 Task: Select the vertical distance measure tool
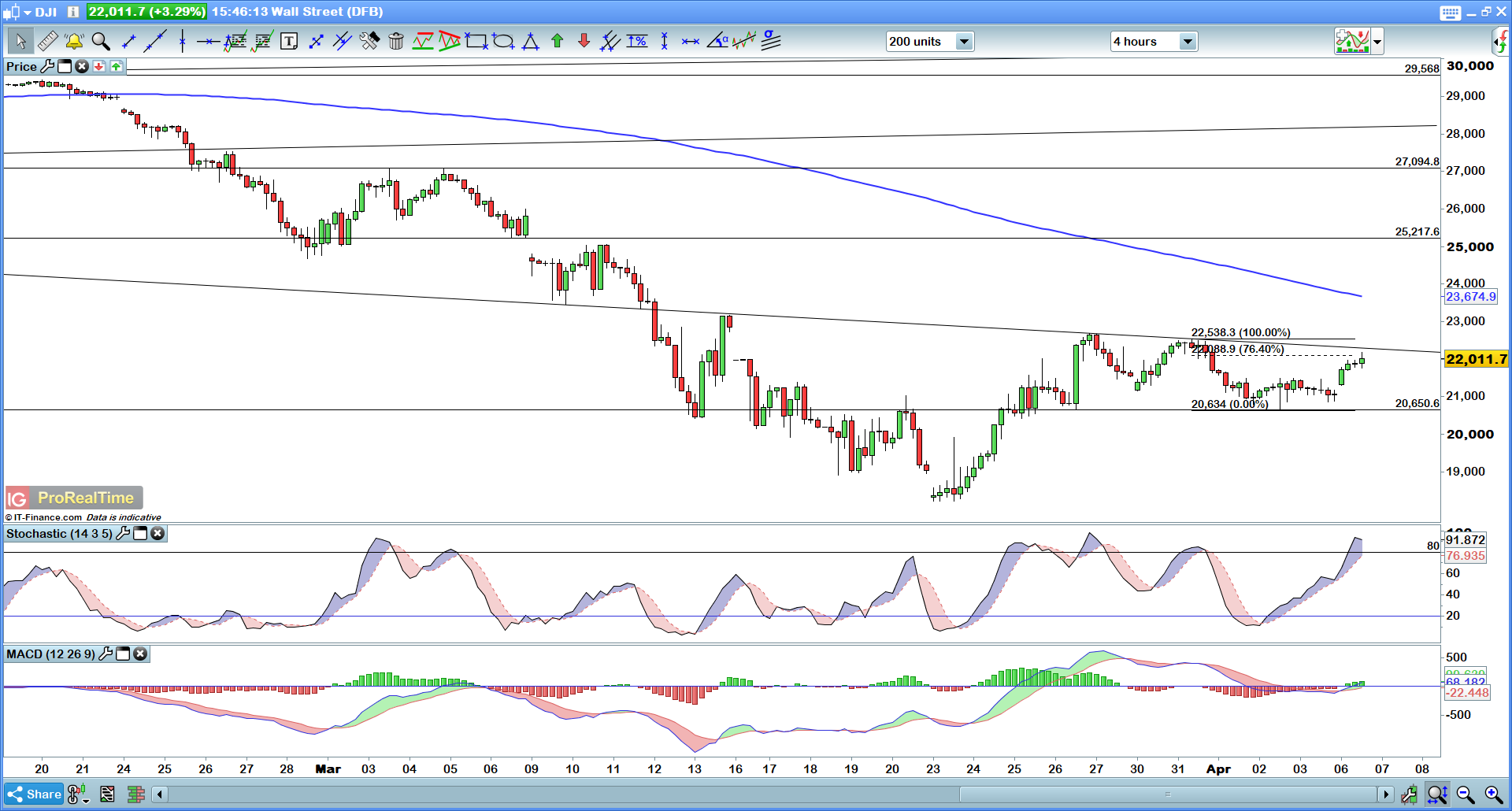(x=665, y=41)
